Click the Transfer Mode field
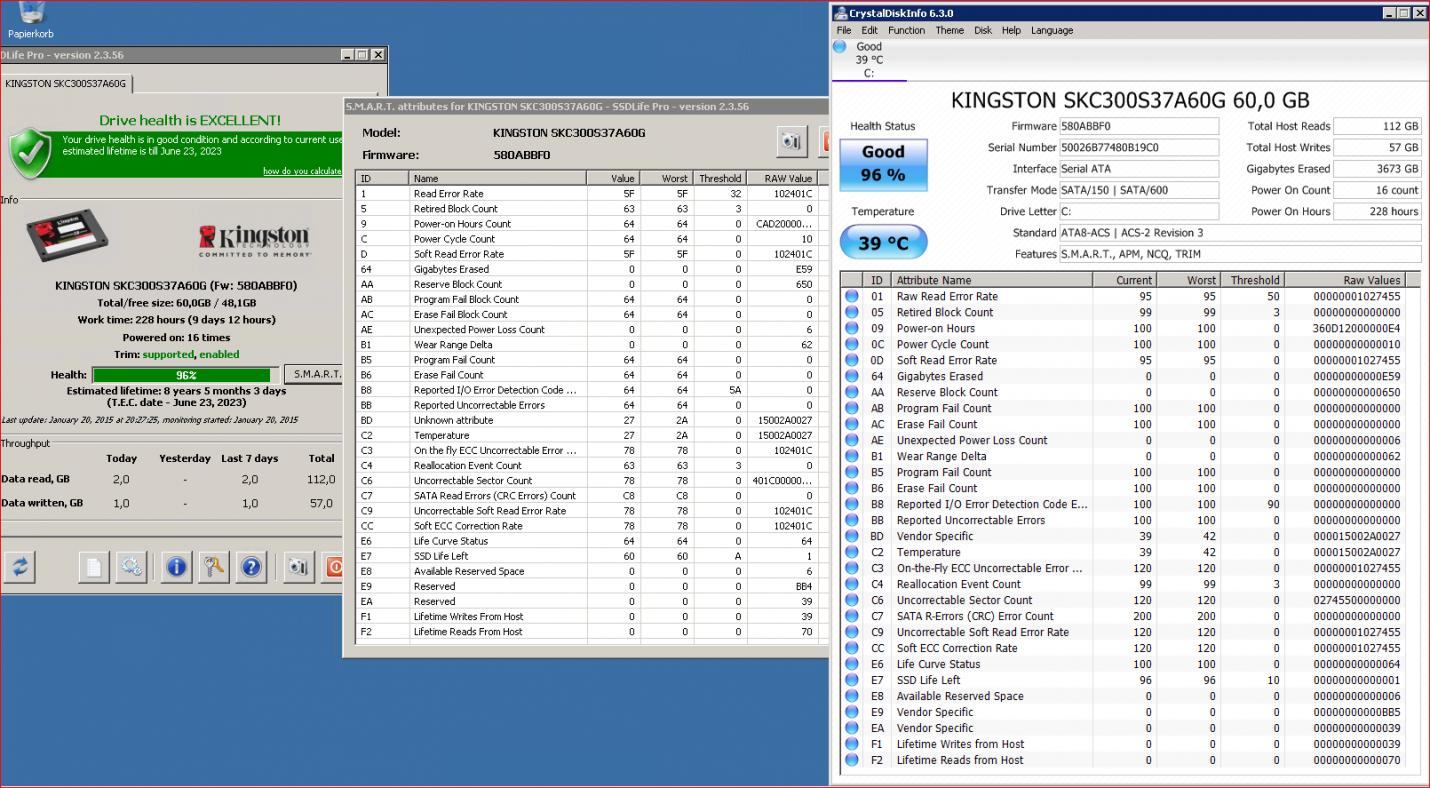 (1139, 190)
